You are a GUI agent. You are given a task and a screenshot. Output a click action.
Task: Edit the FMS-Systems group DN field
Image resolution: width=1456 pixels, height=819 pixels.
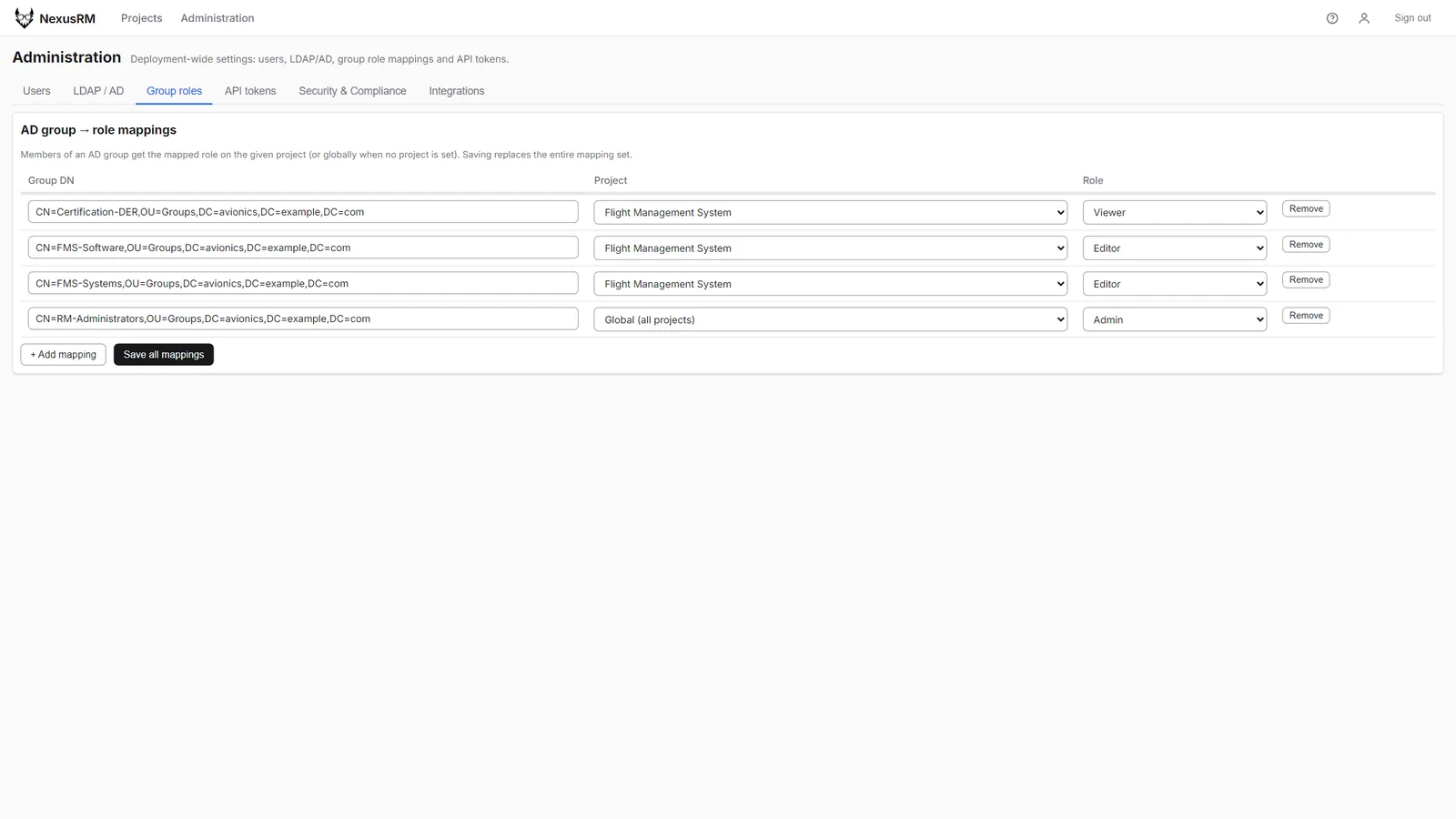pyautogui.click(x=303, y=283)
